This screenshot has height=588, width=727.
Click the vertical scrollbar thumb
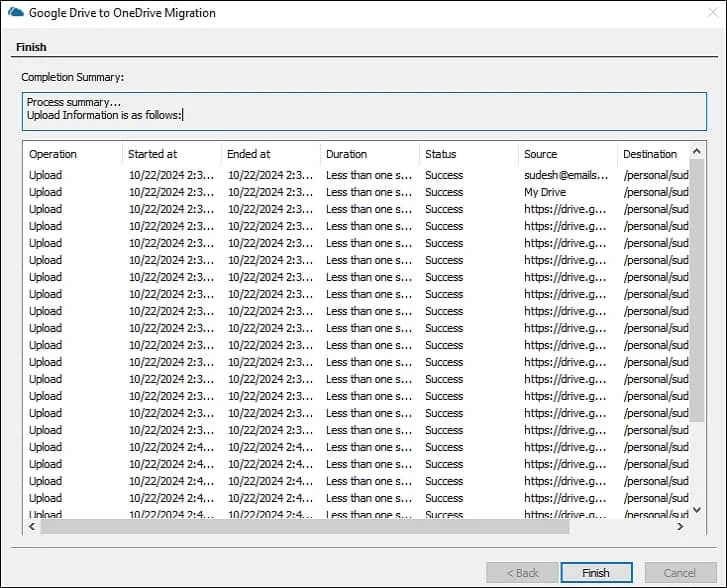pos(696,290)
